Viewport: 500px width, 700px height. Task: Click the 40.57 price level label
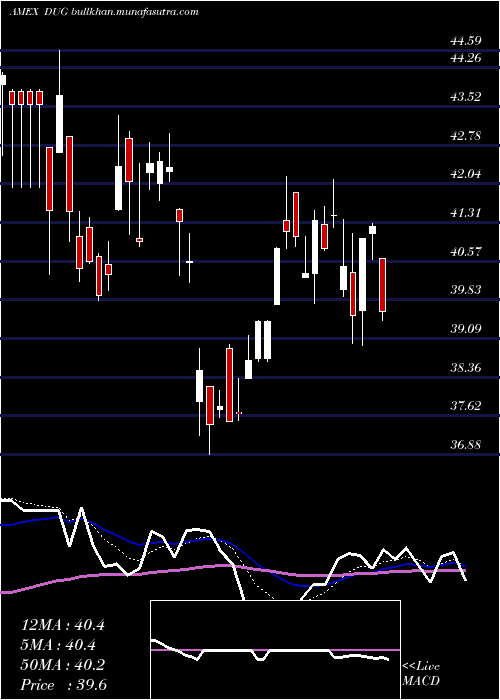[x=466, y=251]
